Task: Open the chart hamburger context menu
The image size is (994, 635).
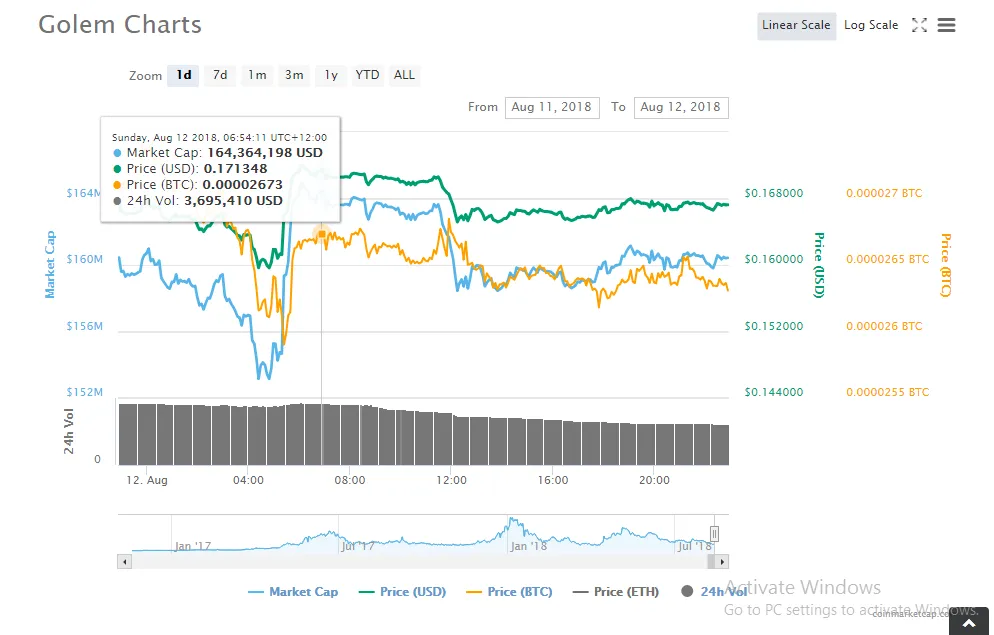Action: [x=946, y=25]
